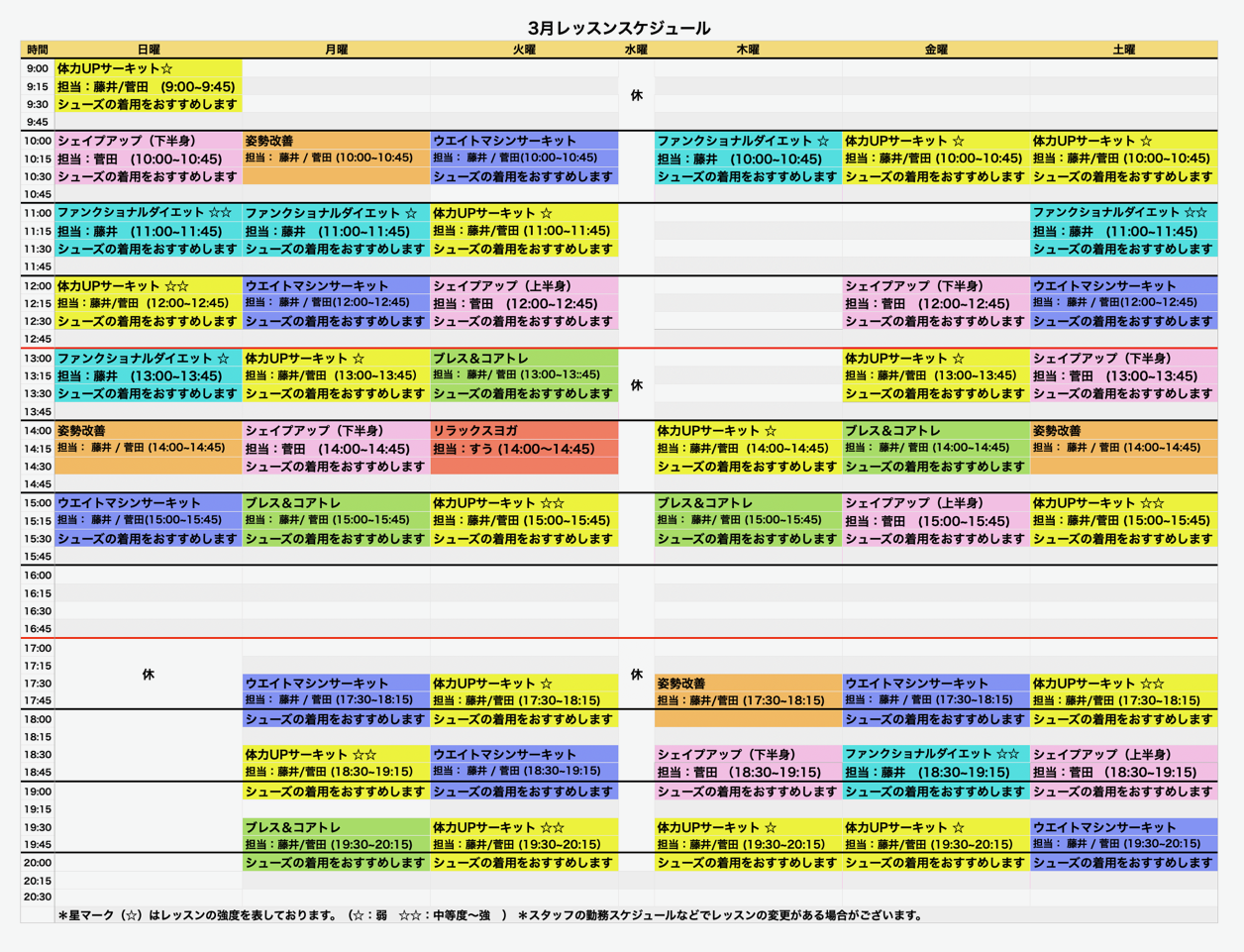Screen dimensions: 1244x952
Task: Select the 19:00 time label
Action: coord(38,793)
